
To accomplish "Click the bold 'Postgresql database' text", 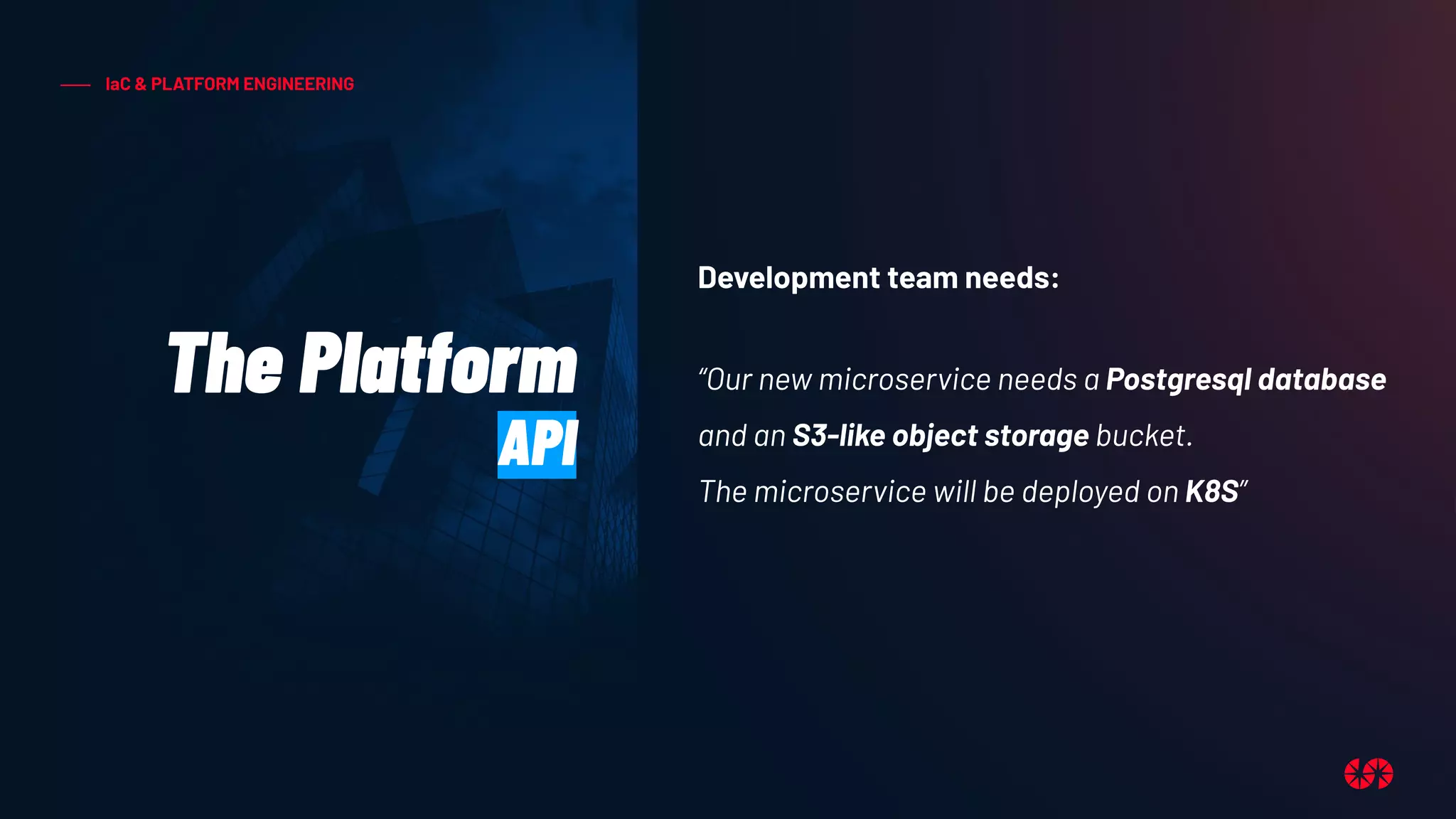I will 1246,380.
